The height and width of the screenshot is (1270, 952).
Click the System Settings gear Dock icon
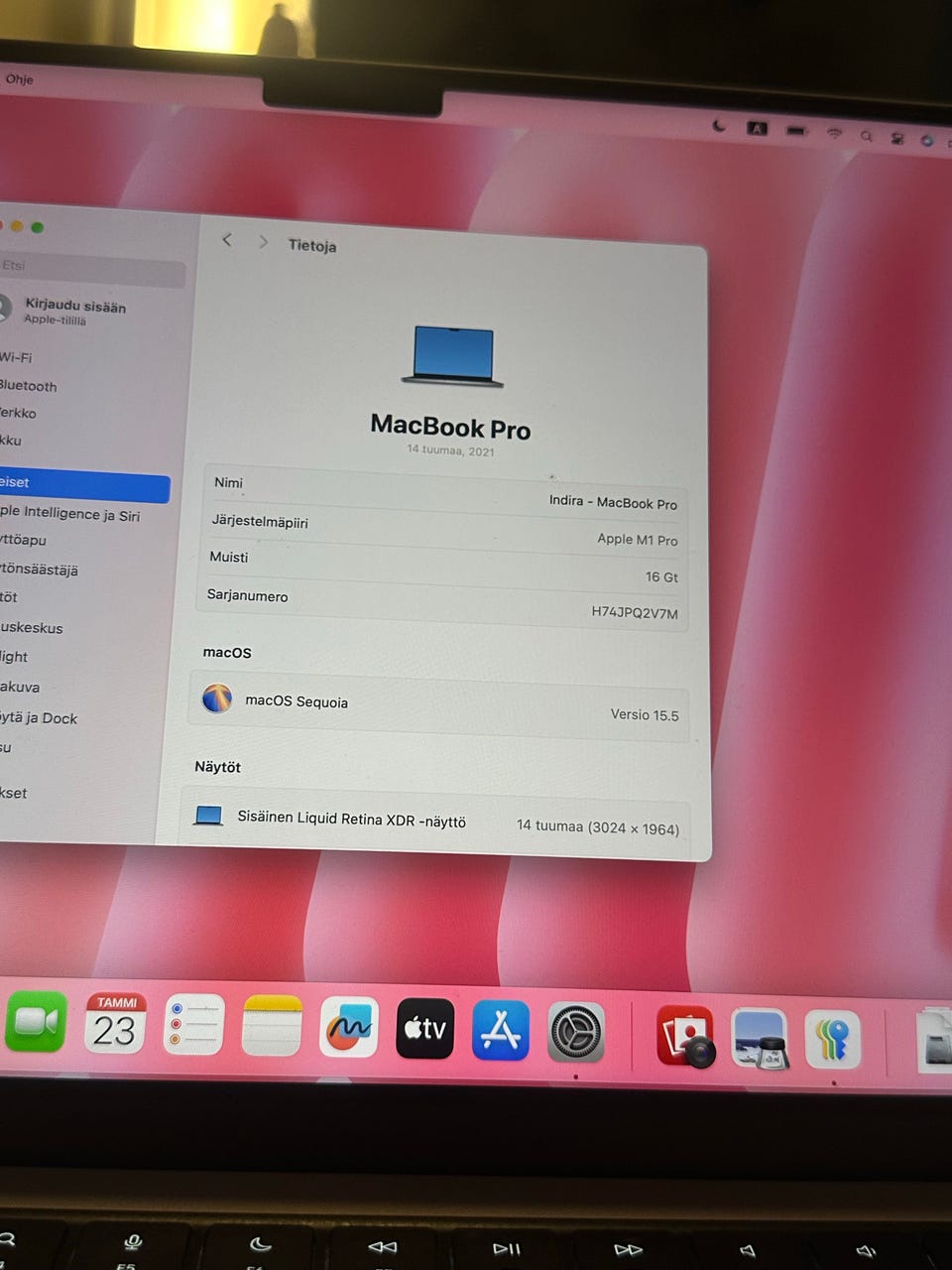[x=576, y=1032]
